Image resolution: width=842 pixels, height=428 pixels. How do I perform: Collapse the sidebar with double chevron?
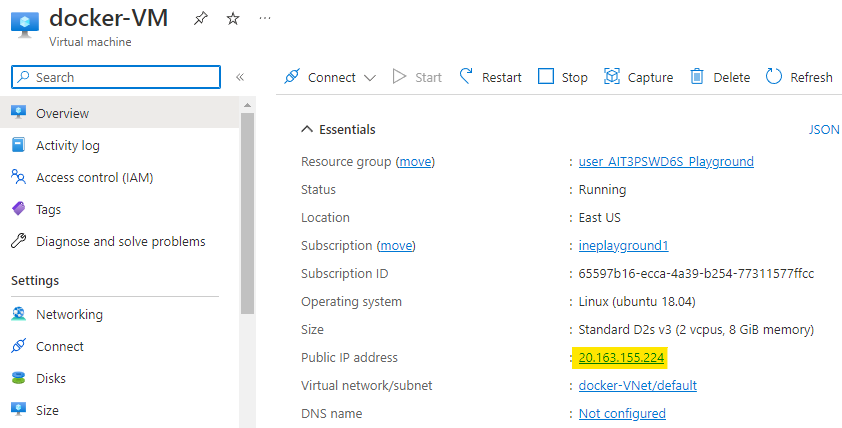[x=240, y=77]
